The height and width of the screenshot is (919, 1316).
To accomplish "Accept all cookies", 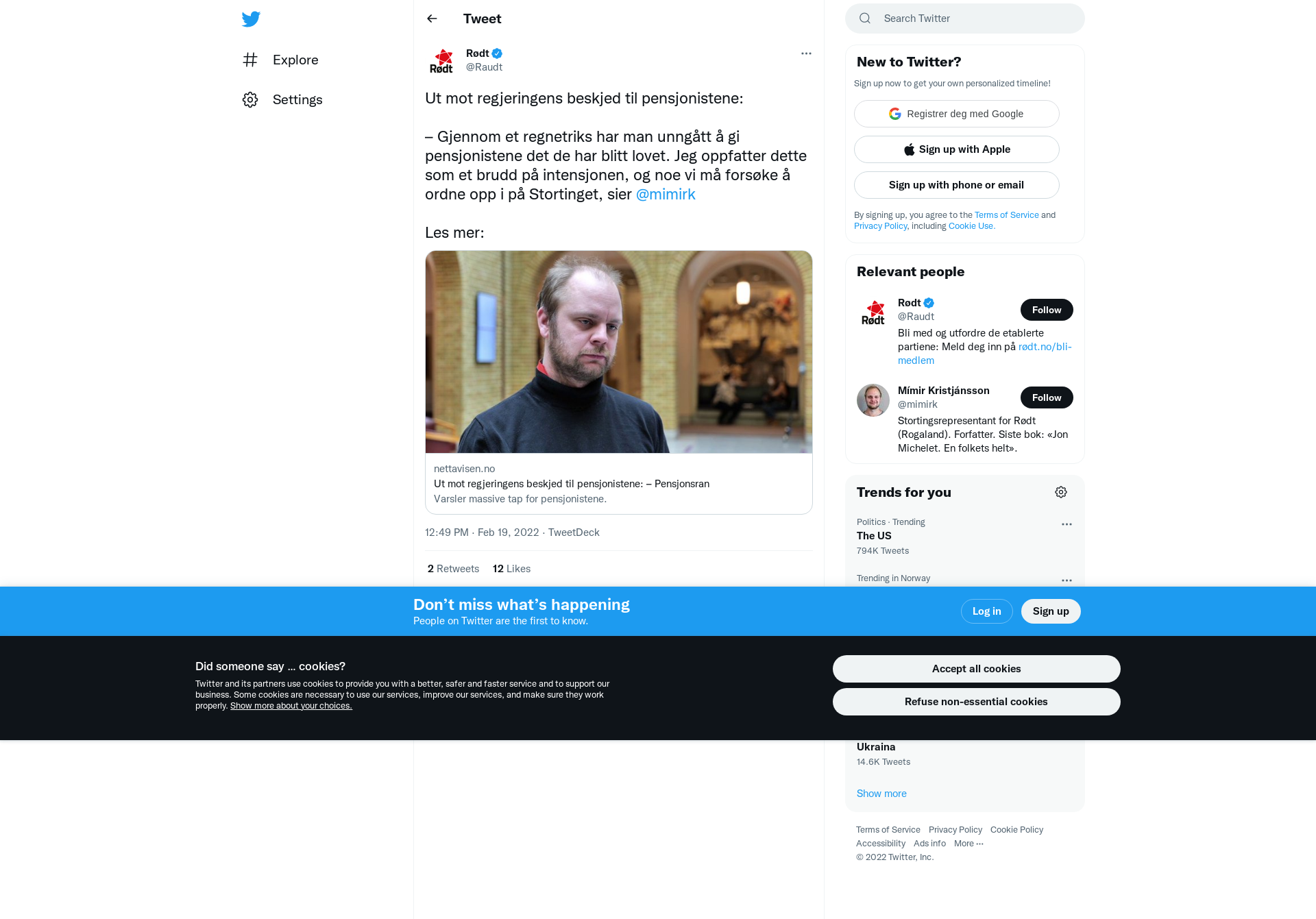I will [x=976, y=669].
